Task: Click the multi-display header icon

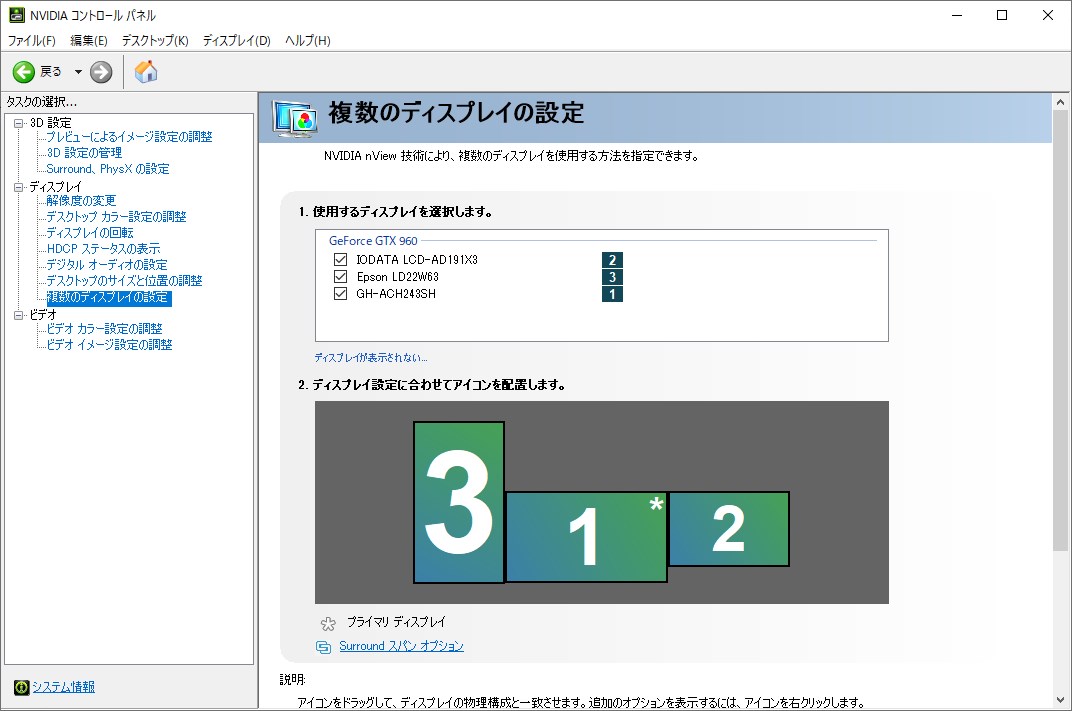Action: [x=295, y=118]
